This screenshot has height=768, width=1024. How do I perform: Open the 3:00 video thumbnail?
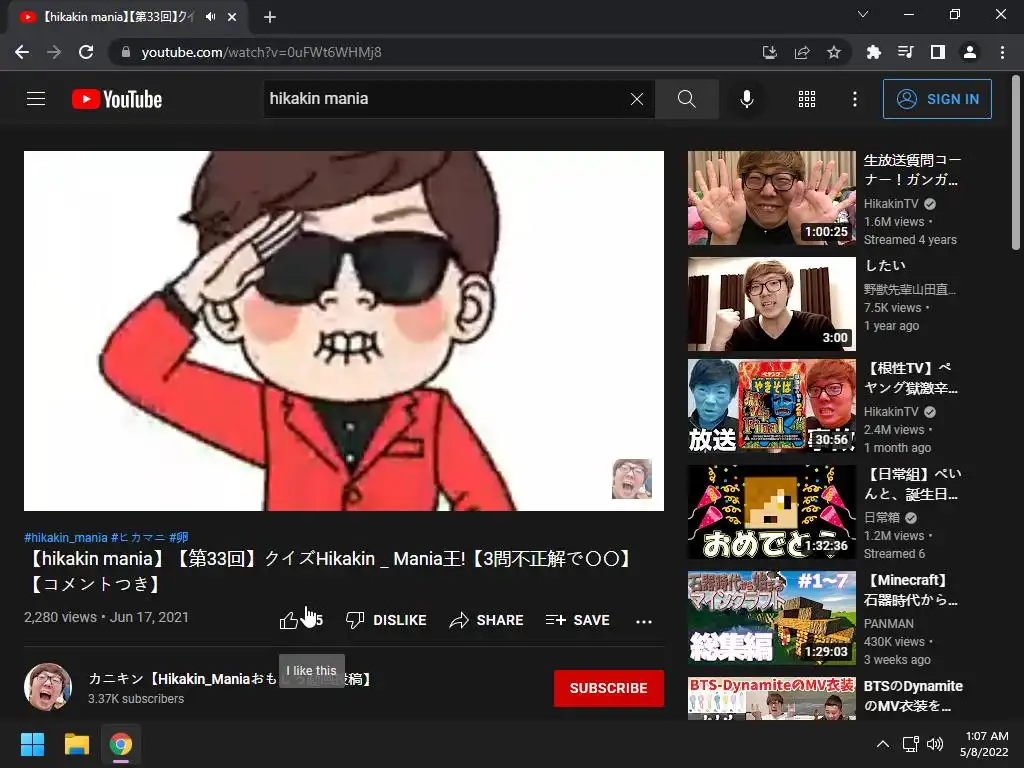click(771, 304)
